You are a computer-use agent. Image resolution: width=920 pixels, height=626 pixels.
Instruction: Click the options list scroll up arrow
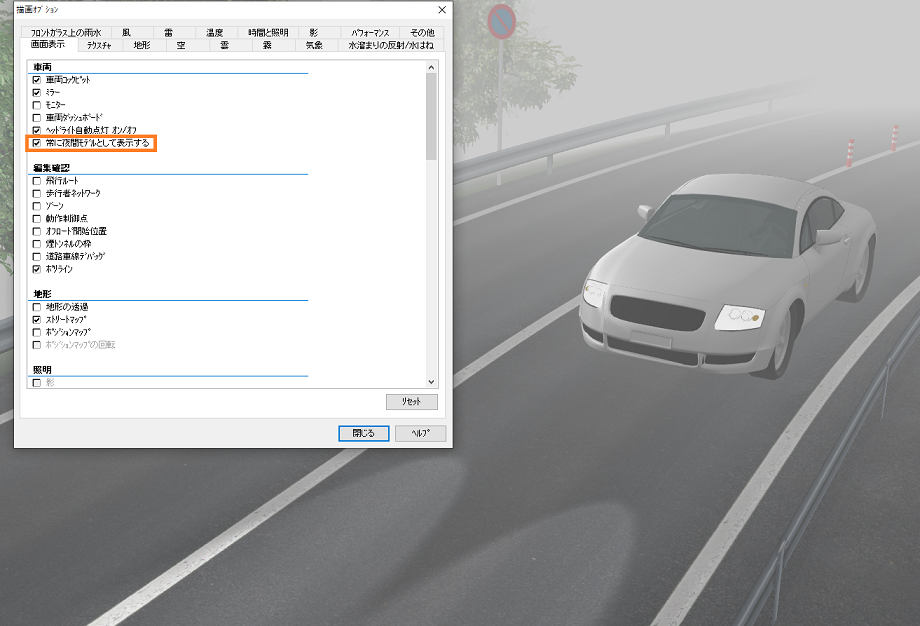point(431,67)
